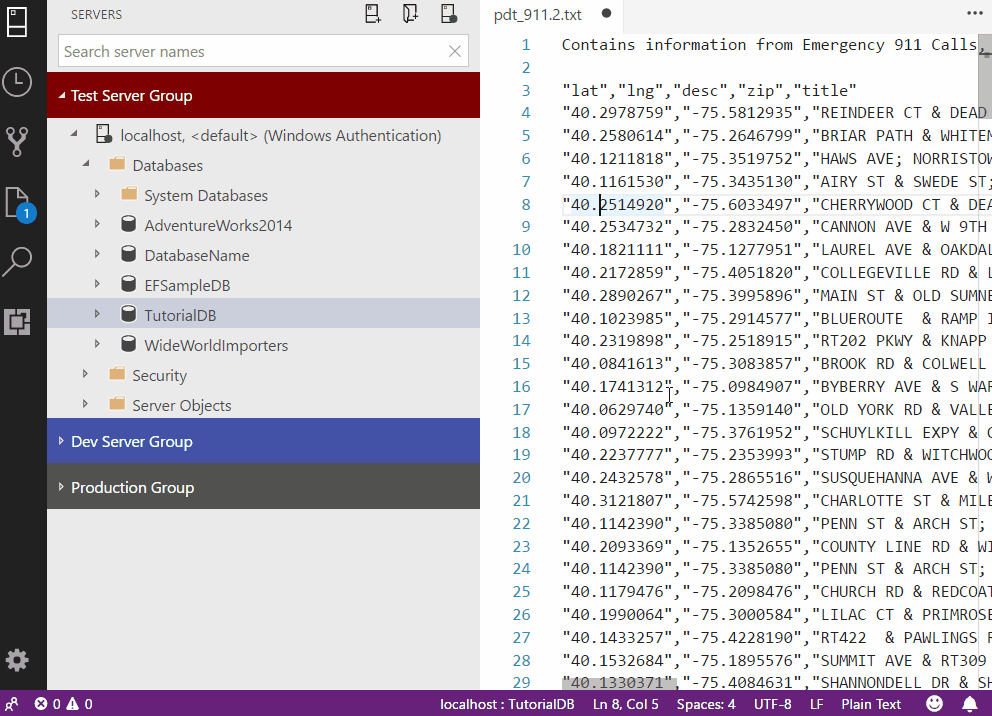The image size is (992, 716).
Task: Toggle Show Active Connections icon
Action: tap(448, 14)
